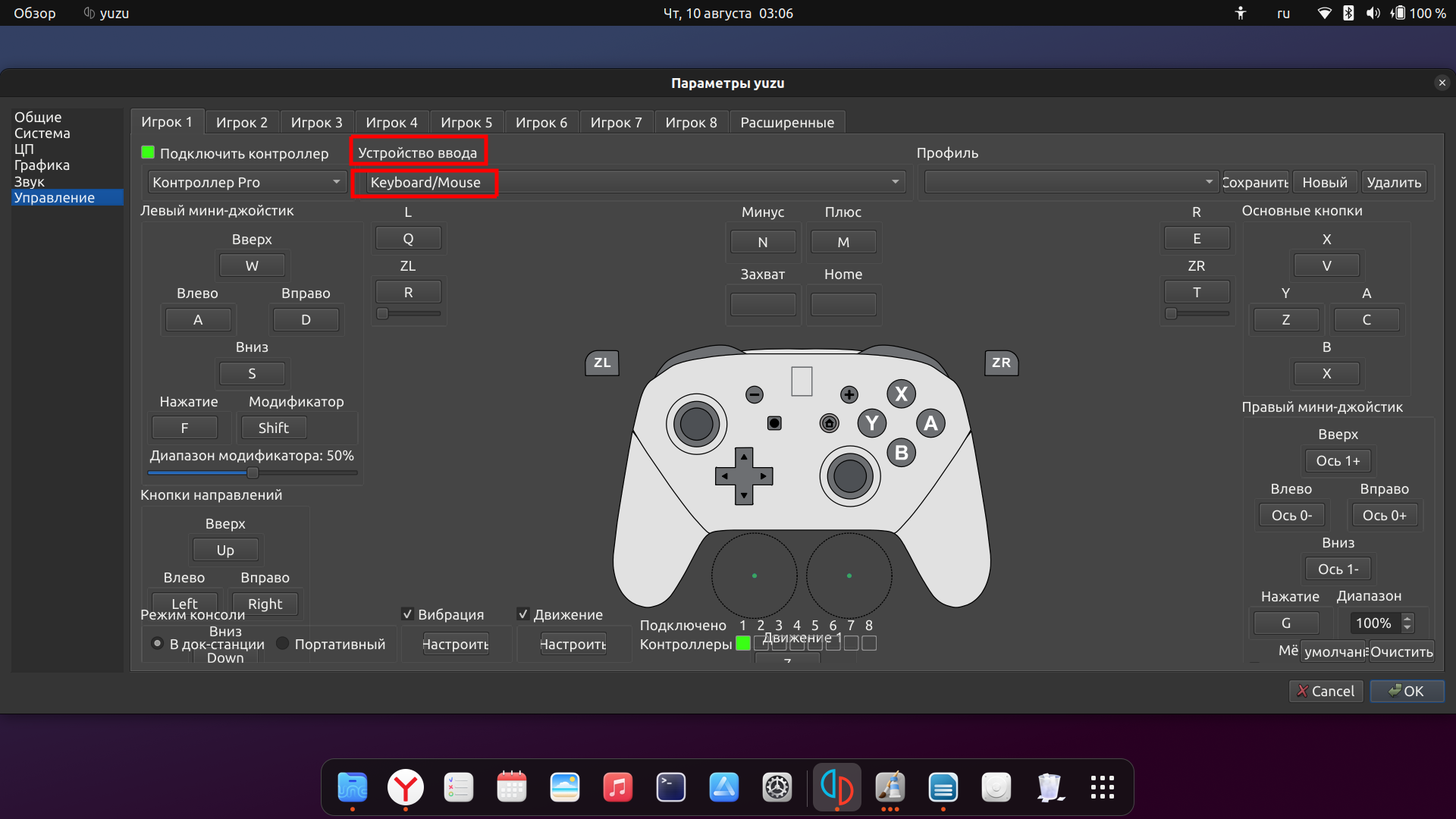Click Настроить under Вибрация

[x=456, y=644]
